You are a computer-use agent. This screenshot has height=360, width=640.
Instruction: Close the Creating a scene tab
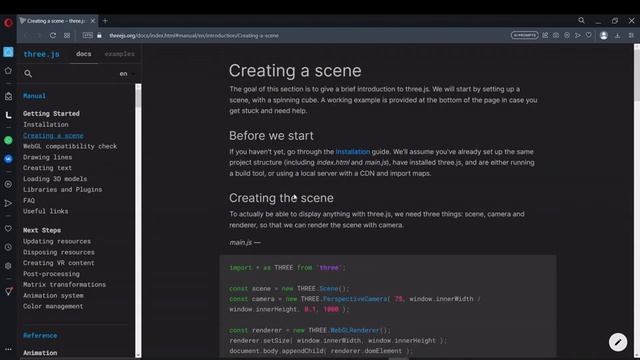click(93, 21)
